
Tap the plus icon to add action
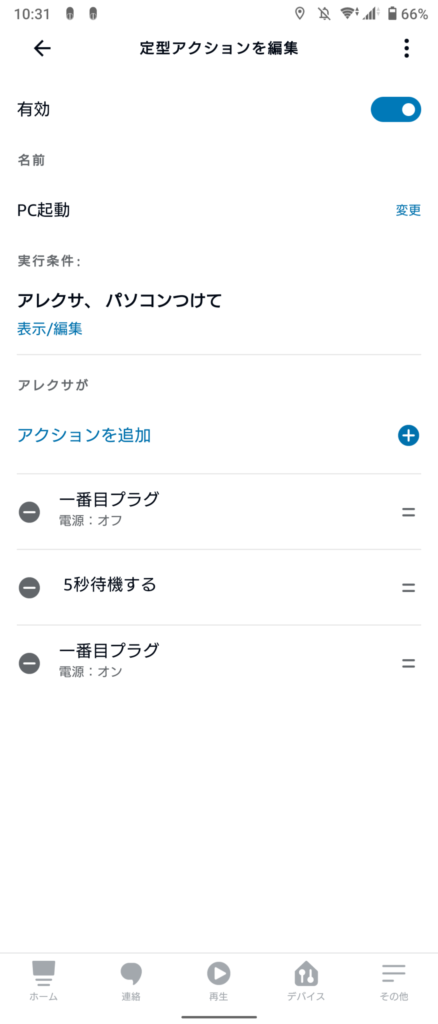408,436
